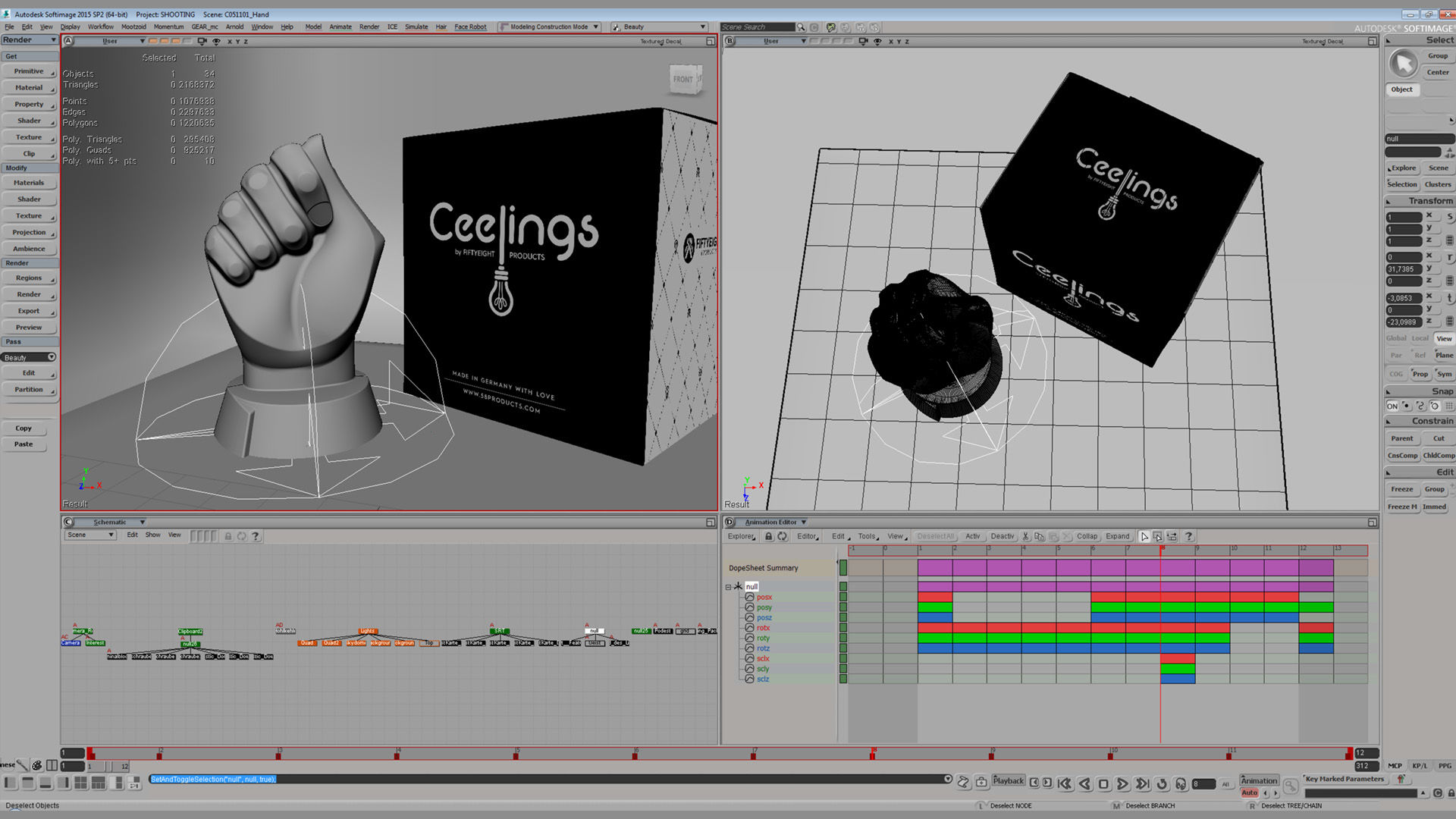This screenshot has height=819, width=1456.
Task: Toggle Snap ON button
Action: (1392, 406)
